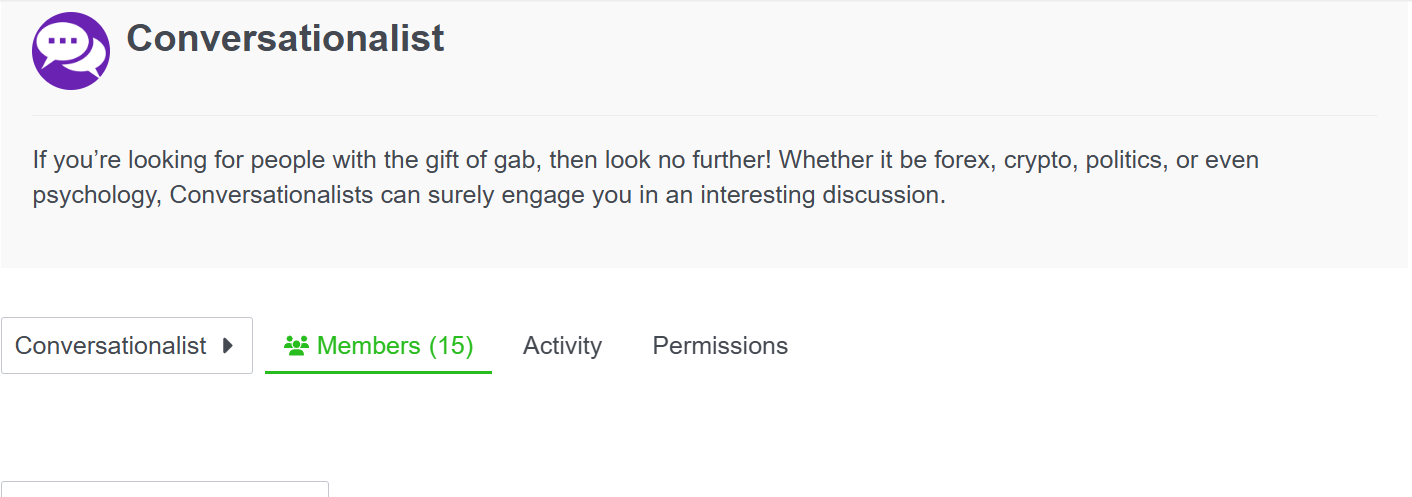
Task: Click the purple chat bubbles badge icon
Action: [71, 50]
